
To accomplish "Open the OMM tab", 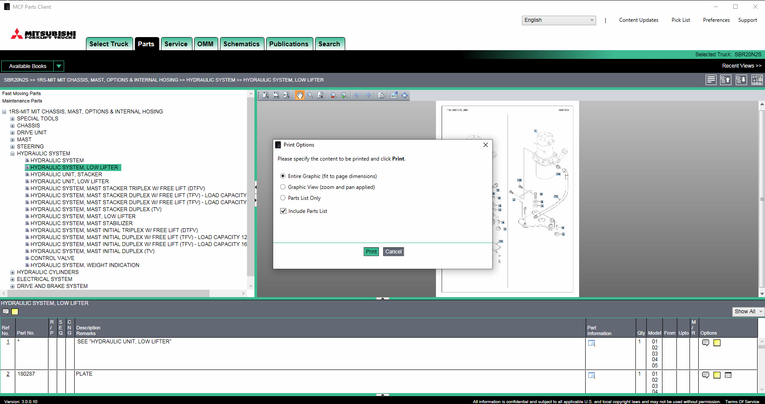I will tap(205, 44).
